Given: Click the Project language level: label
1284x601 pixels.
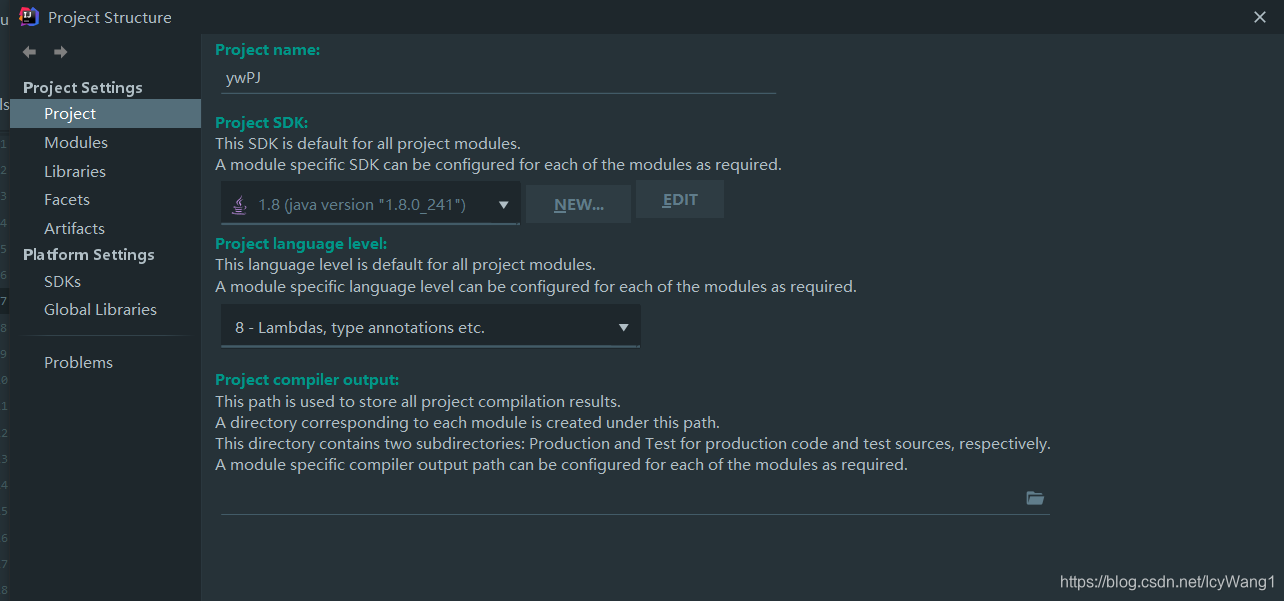Looking at the screenshot, I should click(x=301, y=244).
